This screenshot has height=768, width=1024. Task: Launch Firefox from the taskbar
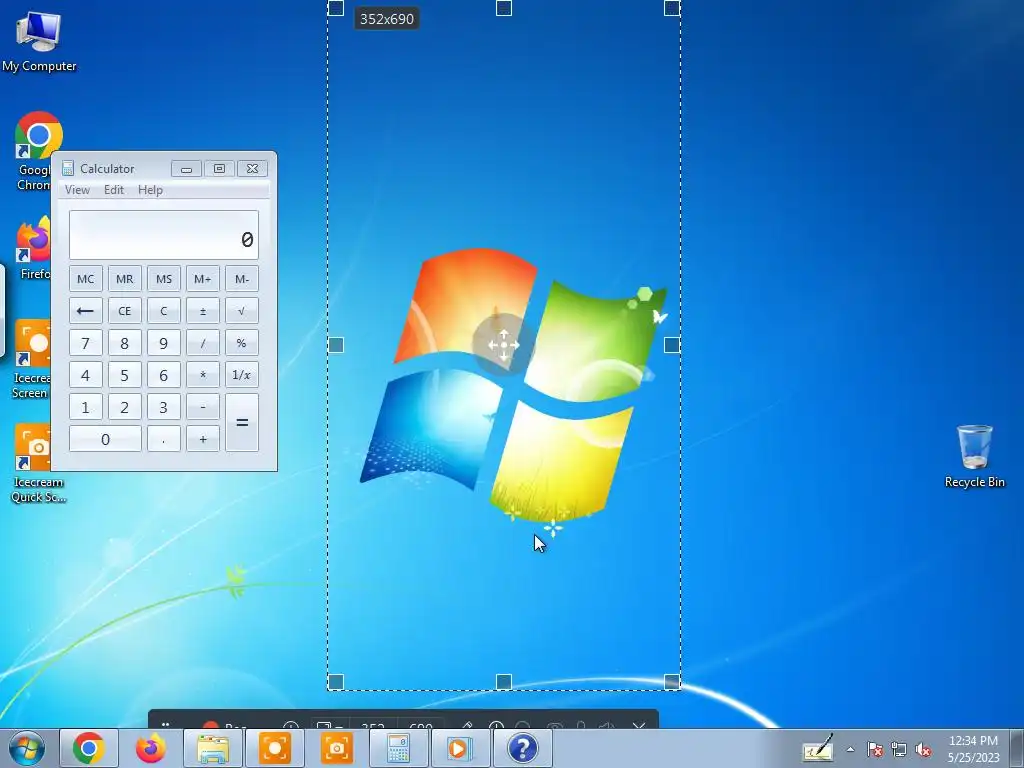(x=151, y=748)
